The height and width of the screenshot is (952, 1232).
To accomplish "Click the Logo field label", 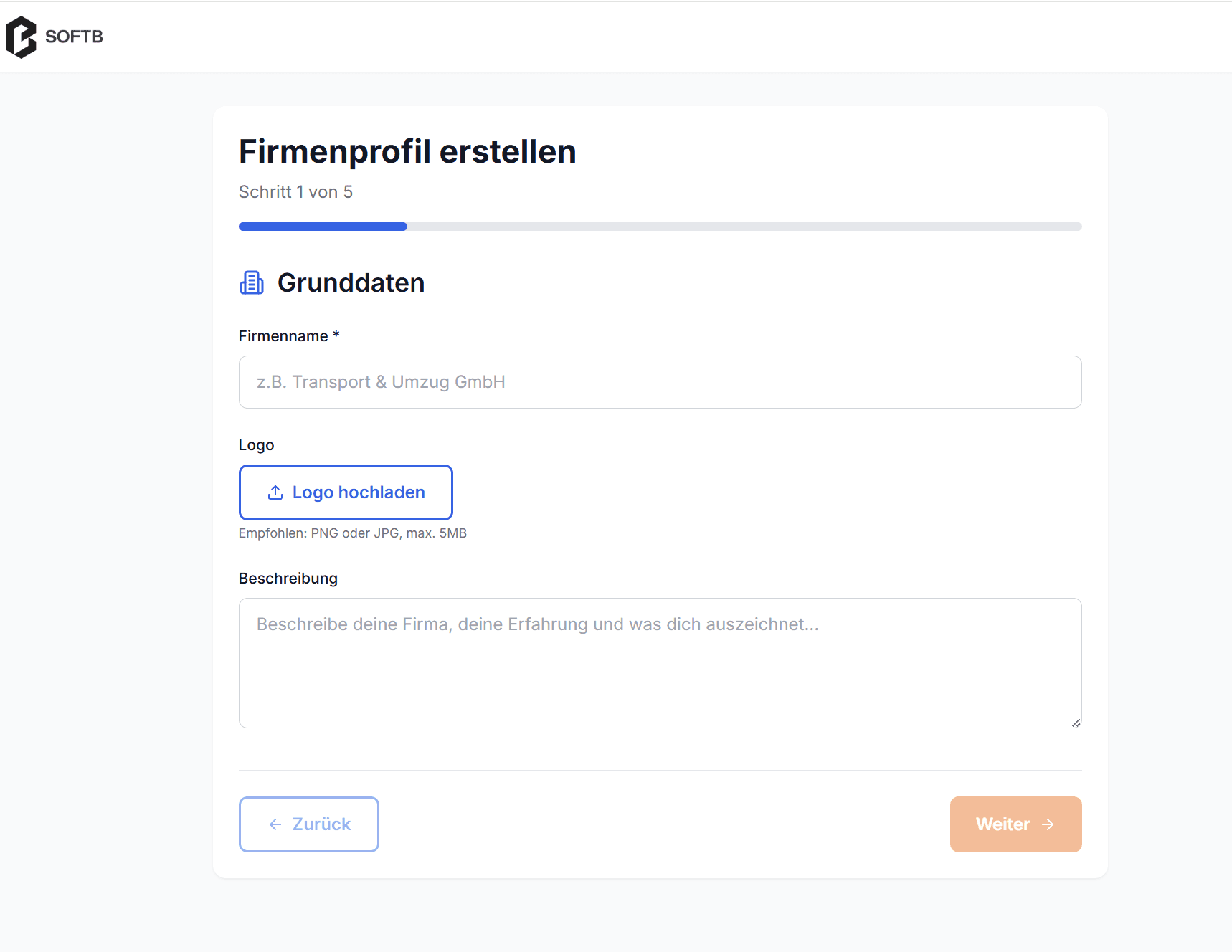I will click(256, 445).
